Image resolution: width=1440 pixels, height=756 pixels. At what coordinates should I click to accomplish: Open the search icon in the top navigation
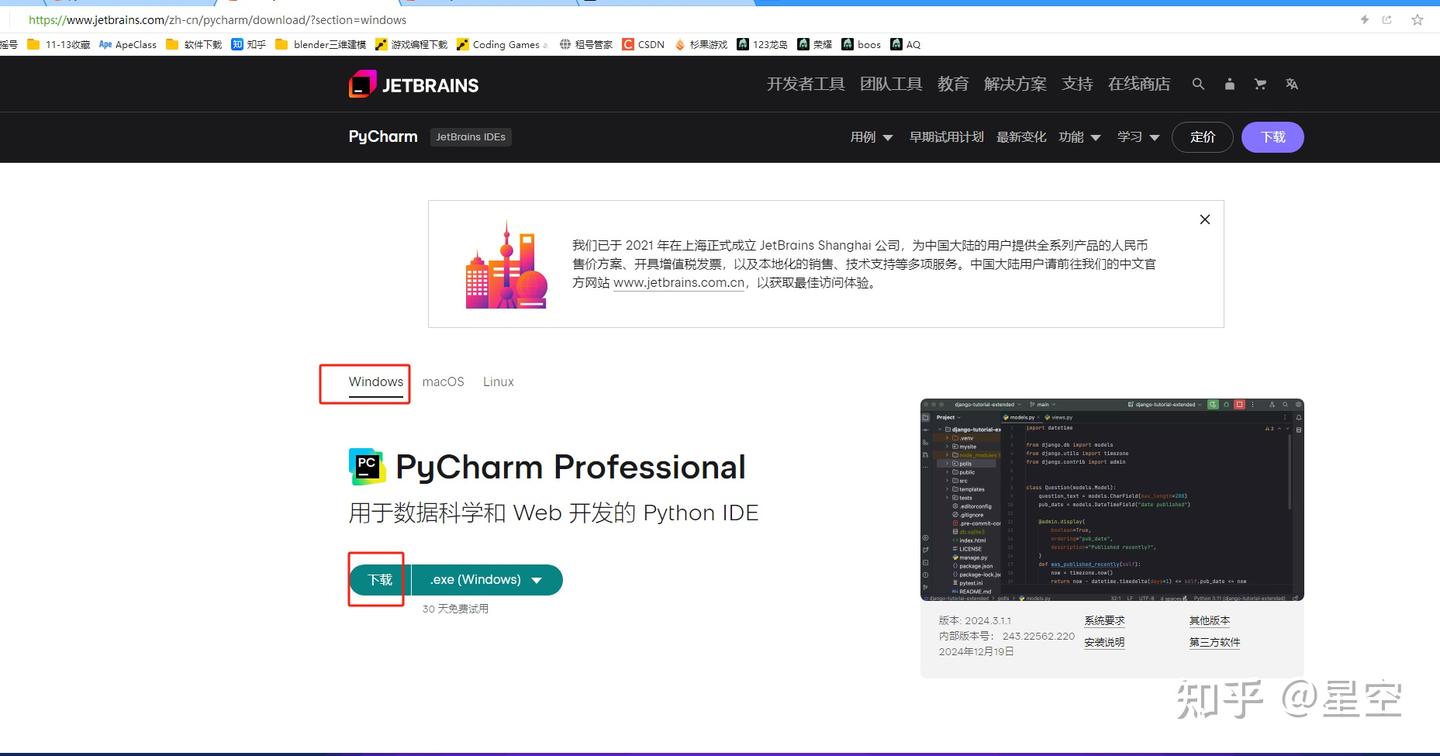point(1198,84)
